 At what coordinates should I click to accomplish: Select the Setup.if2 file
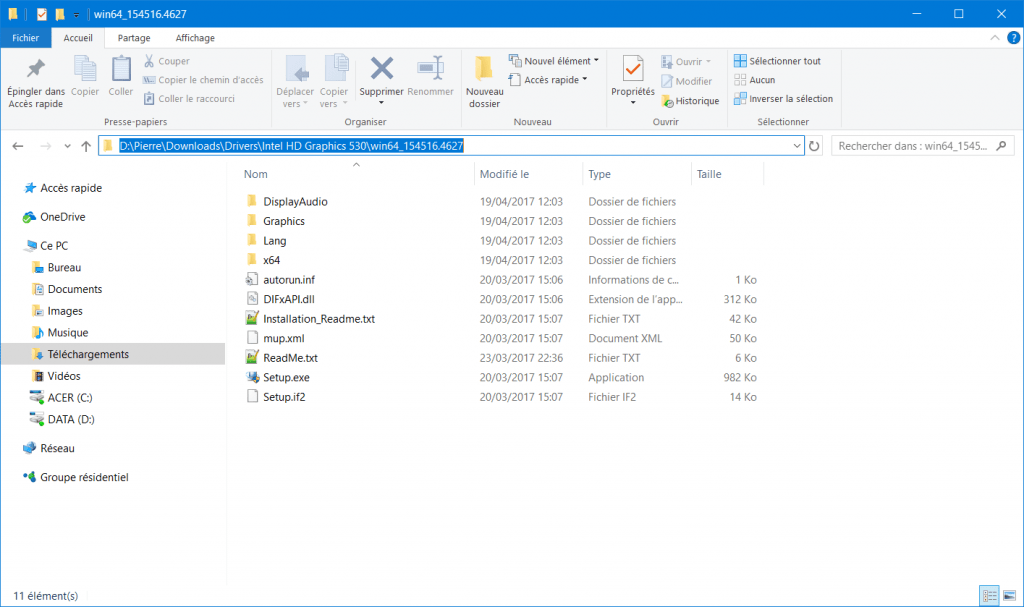[284, 397]
